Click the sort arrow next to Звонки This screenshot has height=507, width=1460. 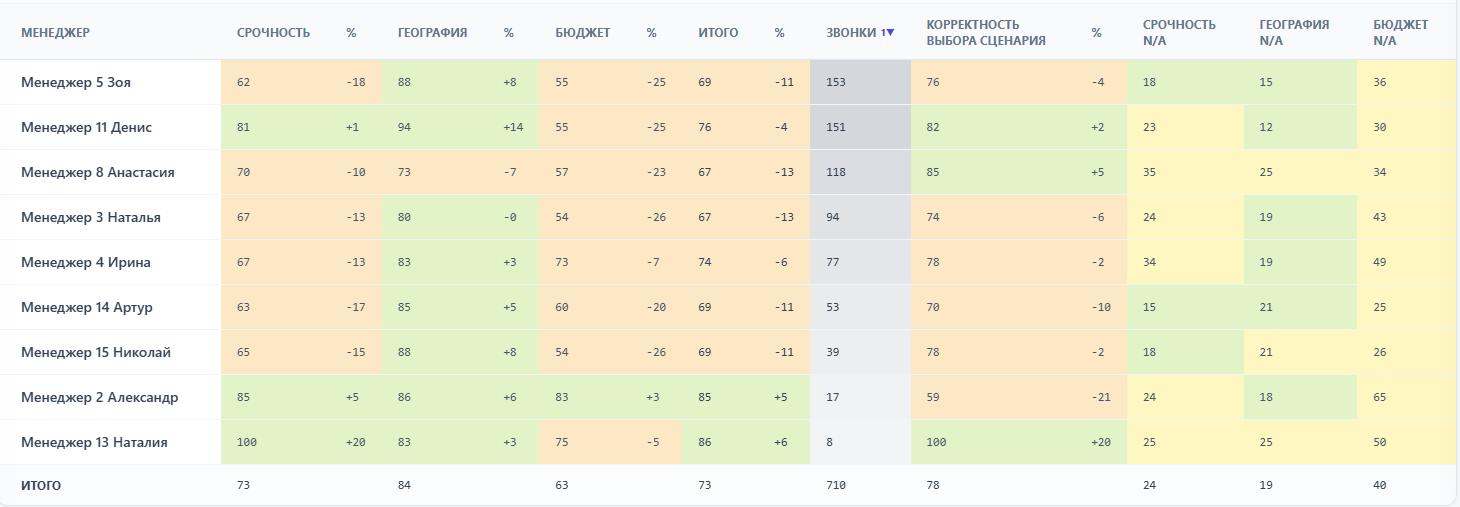click(890, 33)
